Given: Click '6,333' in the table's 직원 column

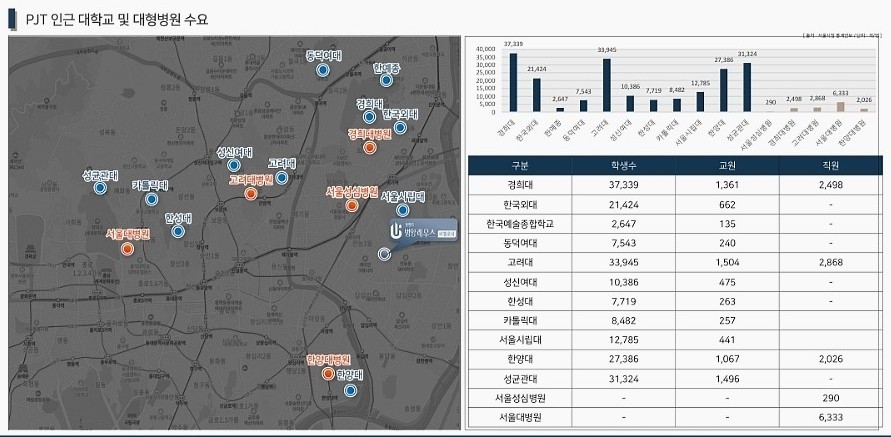Looking at the screenshot, I should click(x=830, y=417).
